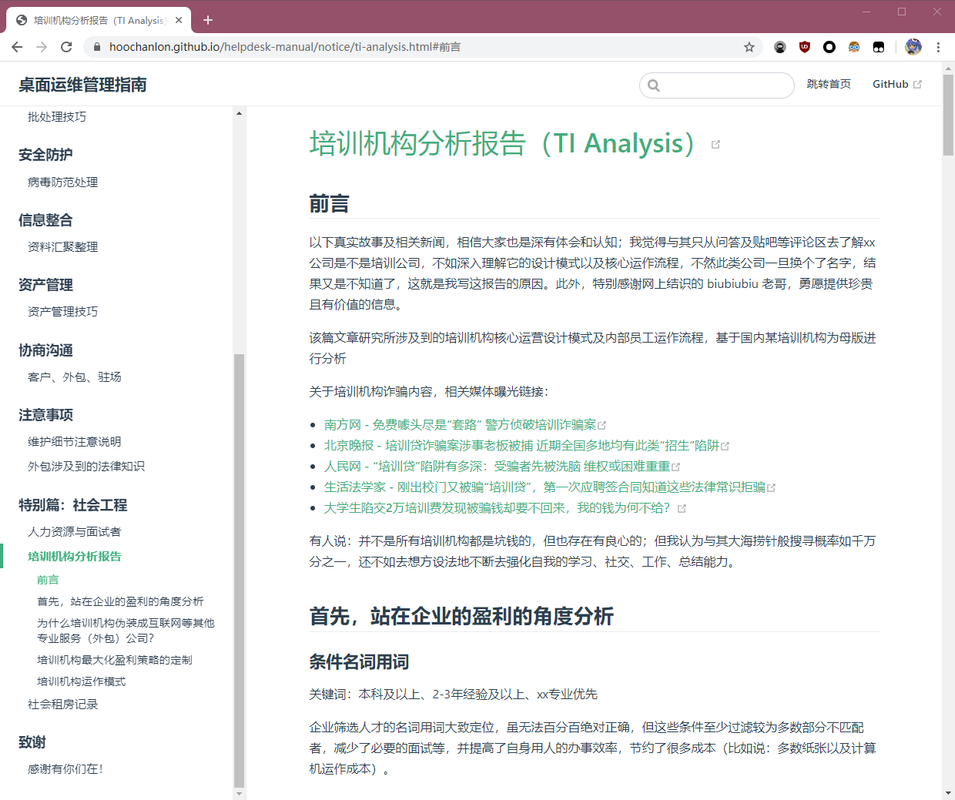The width and height of the screenshot is (955, 800).
Task: Open the orange face extension icon
Action: [x=854, y=47]
